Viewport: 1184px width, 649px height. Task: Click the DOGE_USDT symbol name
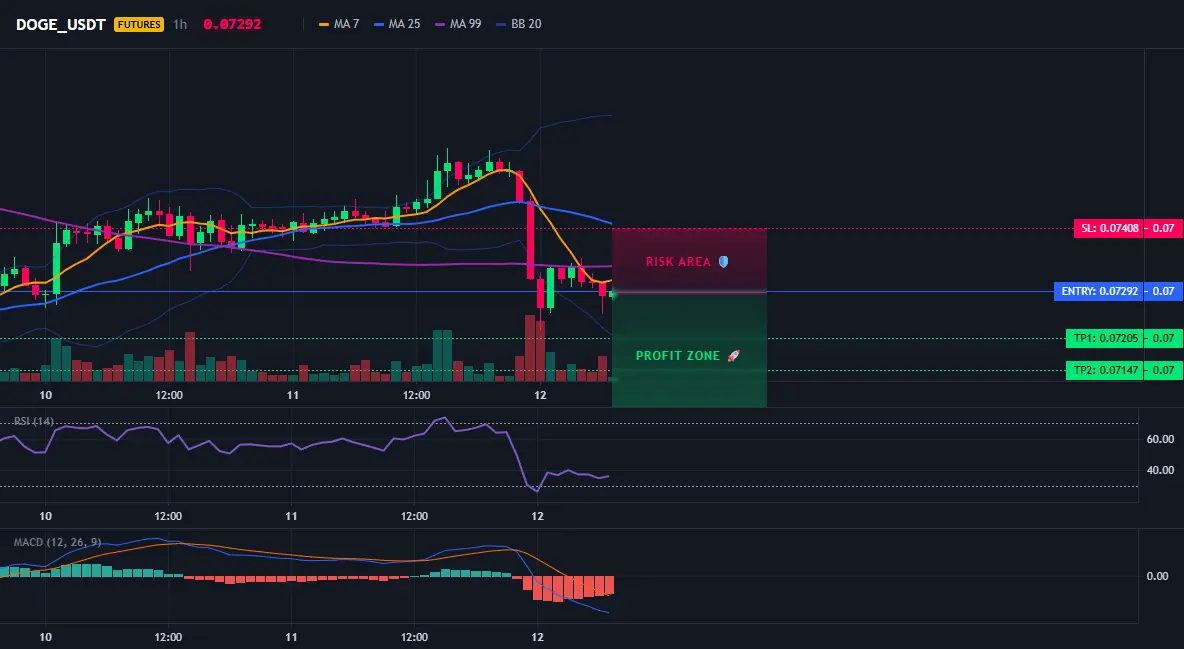pos(60,24)
